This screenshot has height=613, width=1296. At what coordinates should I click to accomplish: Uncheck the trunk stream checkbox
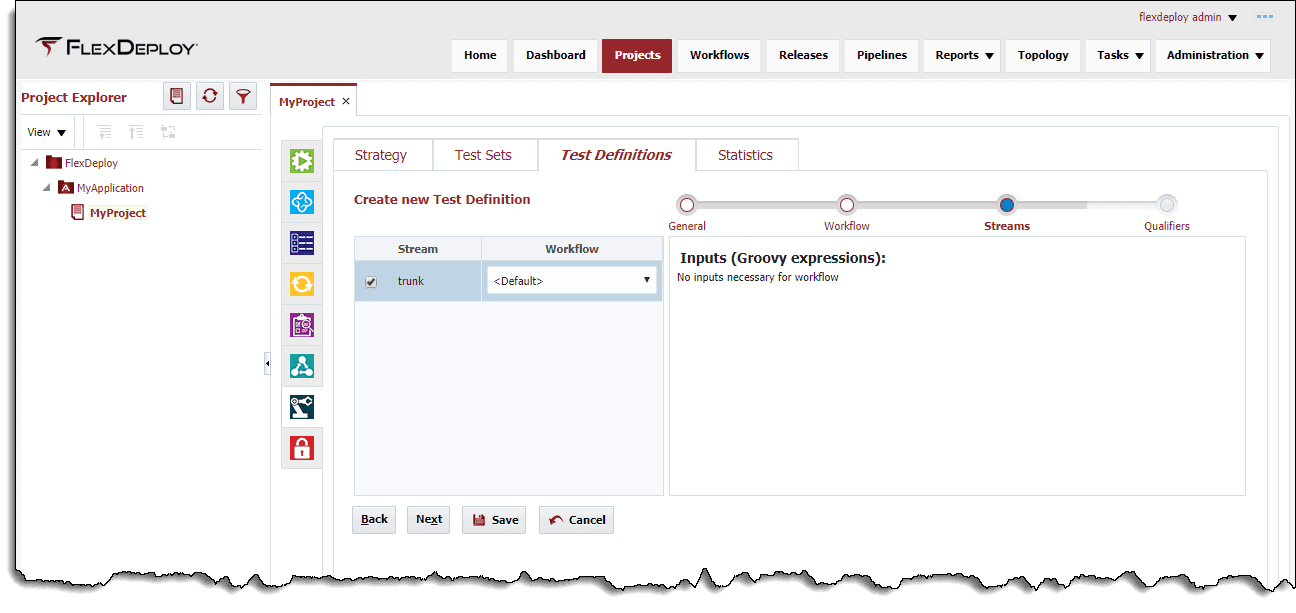point(371,282)
